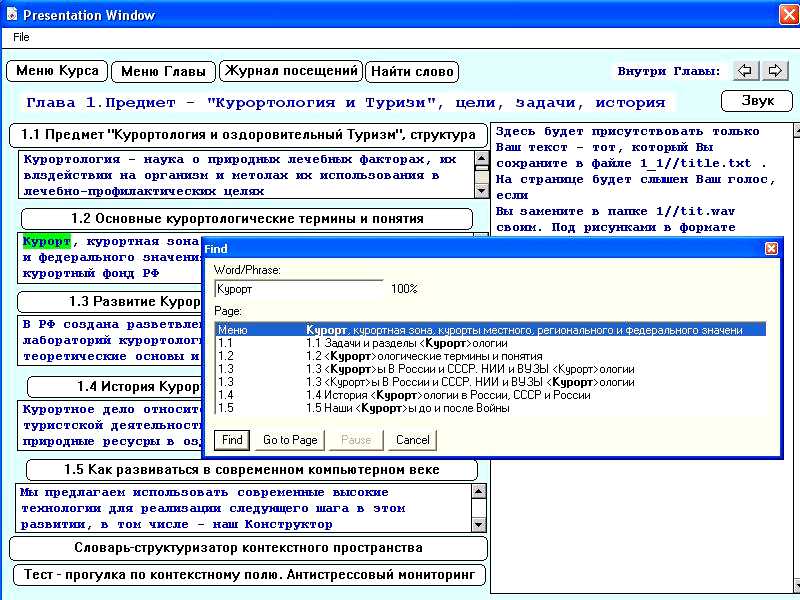This screenshot has height=600, width=800.
Task: Select the highlighted Меню result row
Action: click(490, 330)
